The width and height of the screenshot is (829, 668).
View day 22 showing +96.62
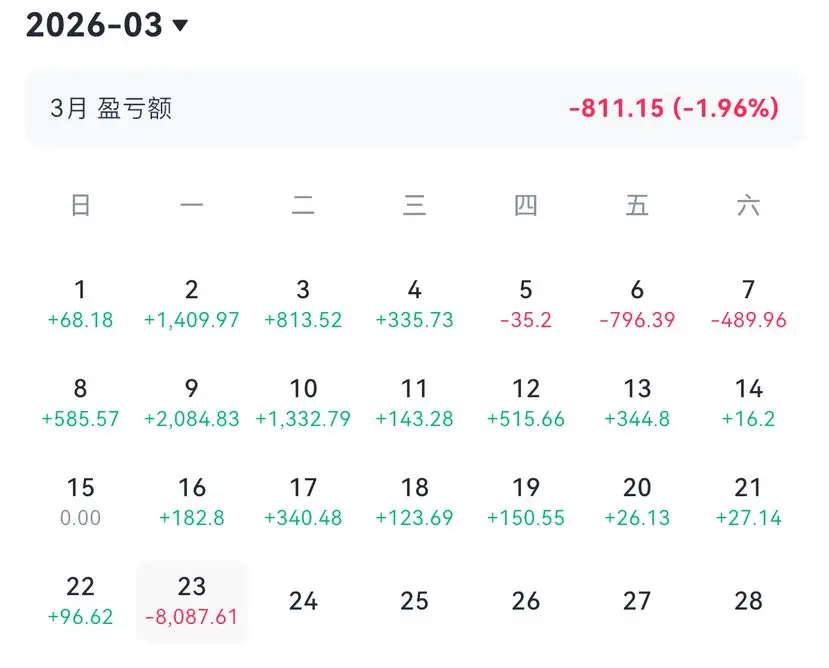80,601
